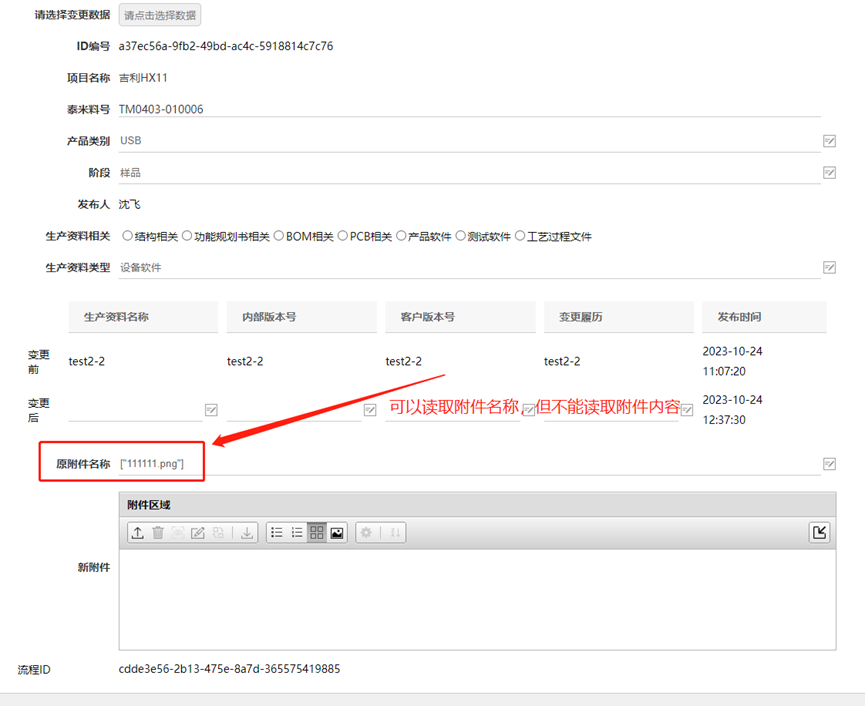
Task: Click the 原附件名称 input showing 111111.png
Action: tap(469, 464)
